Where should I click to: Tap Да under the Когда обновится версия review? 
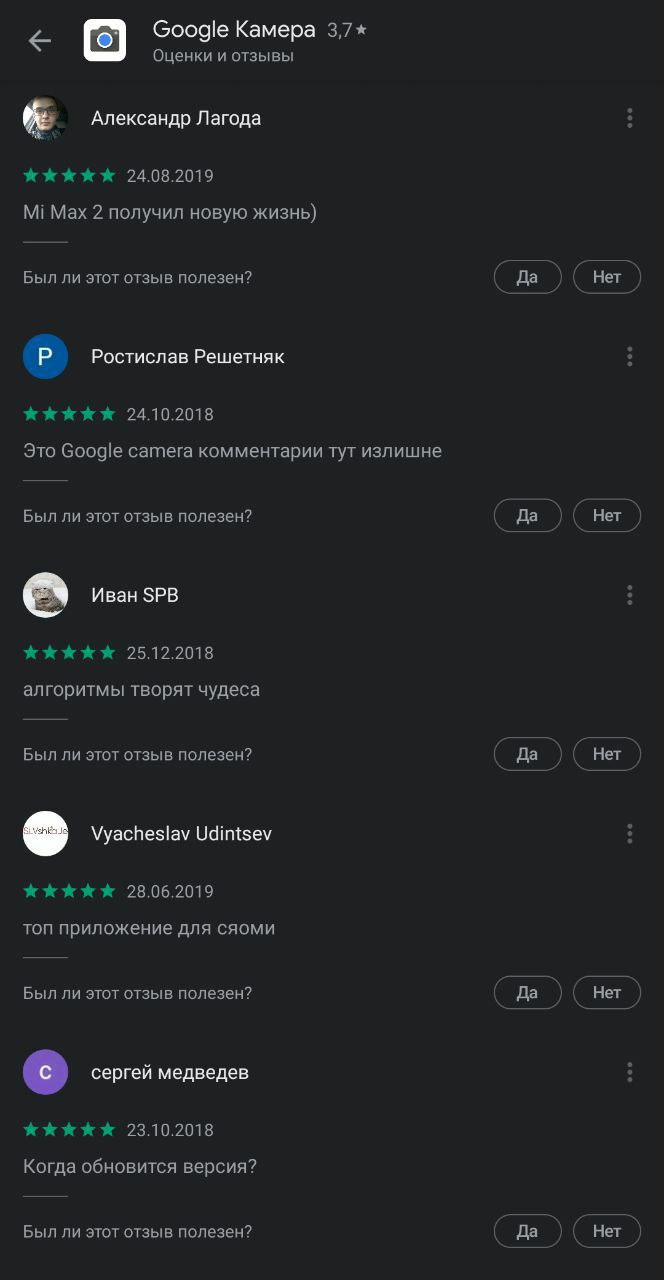tap(528, 1231)
